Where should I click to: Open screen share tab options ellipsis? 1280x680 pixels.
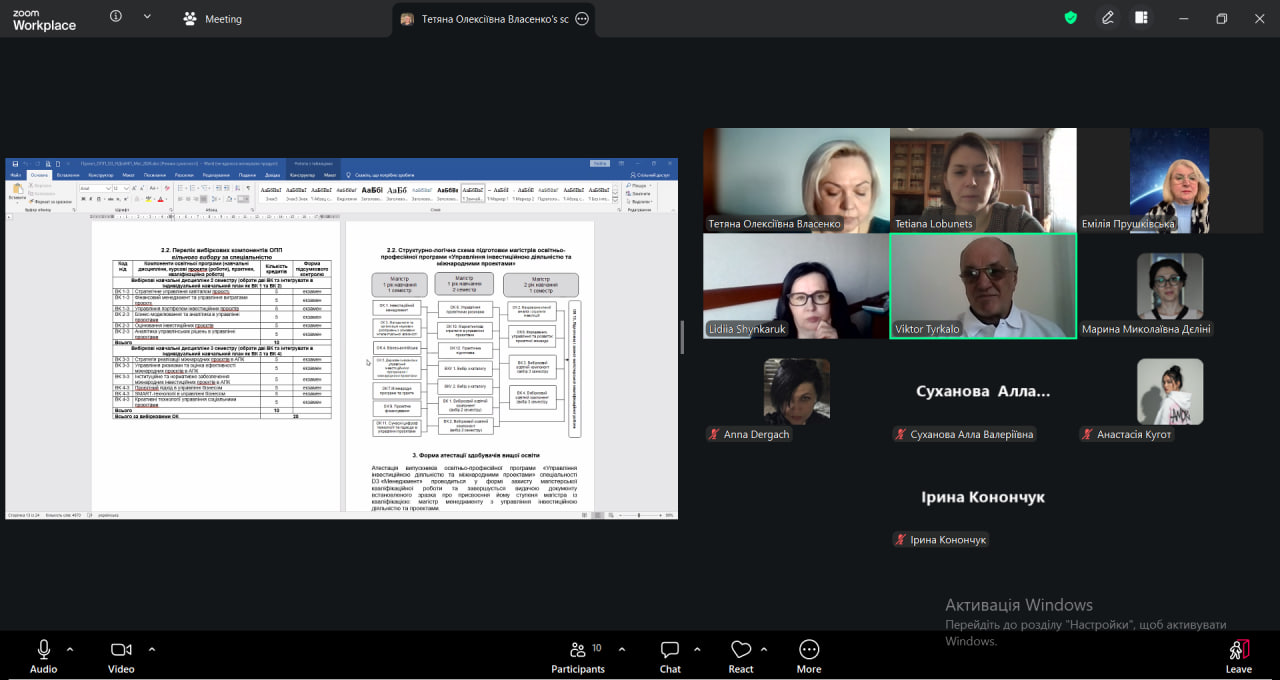(x=582, y=19)
